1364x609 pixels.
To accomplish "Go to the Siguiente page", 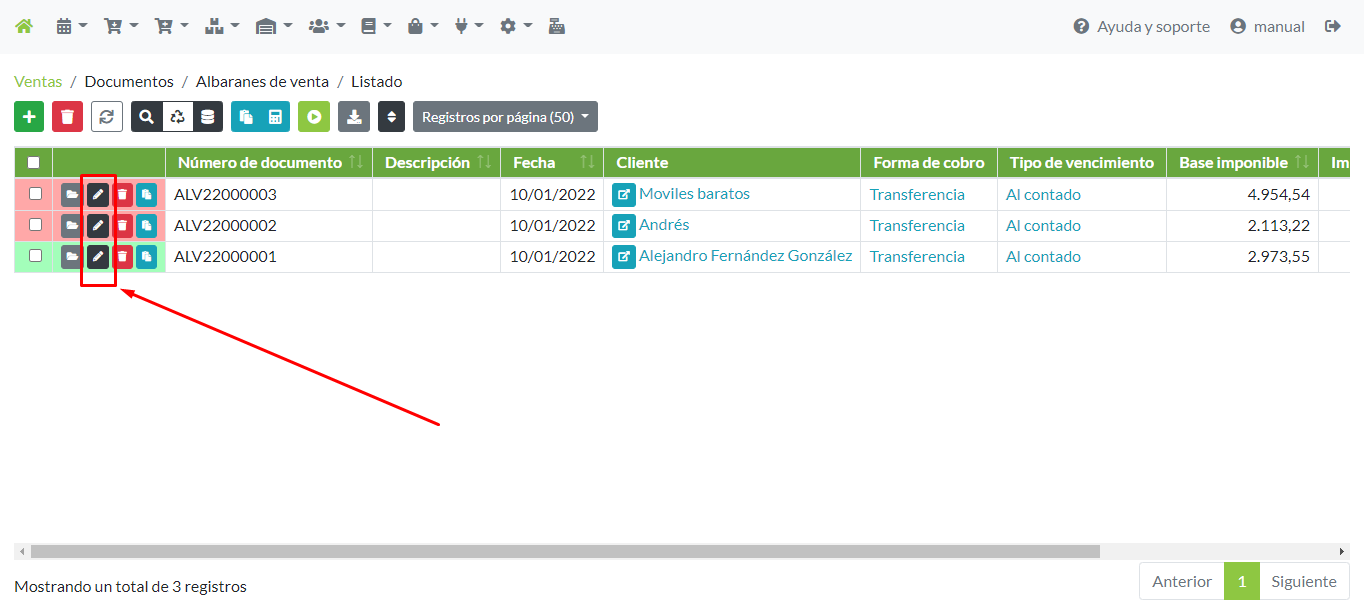I will pyautogui.click(x=1303, y=581).
